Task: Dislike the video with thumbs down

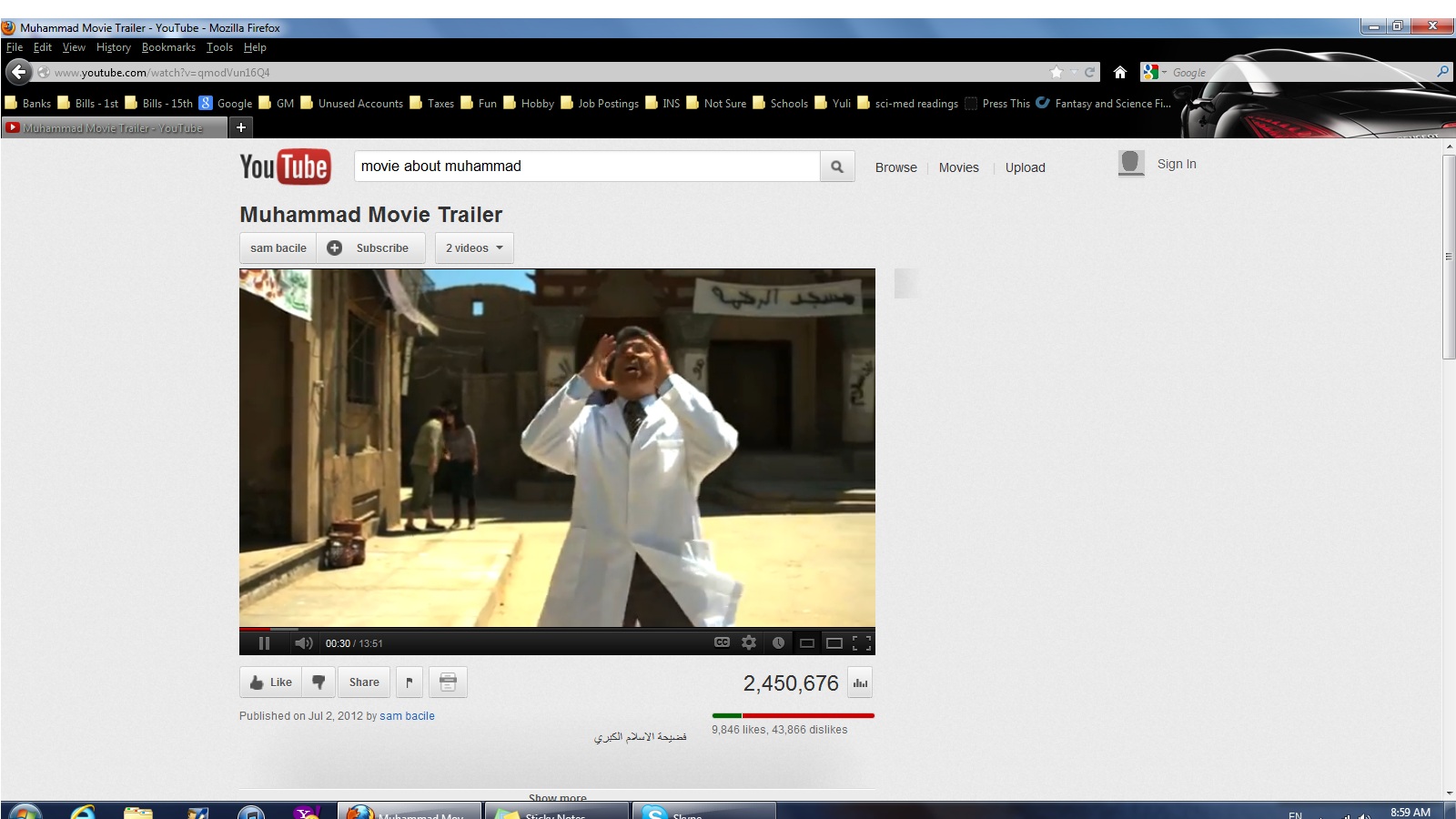Action: tap(318, 682)
